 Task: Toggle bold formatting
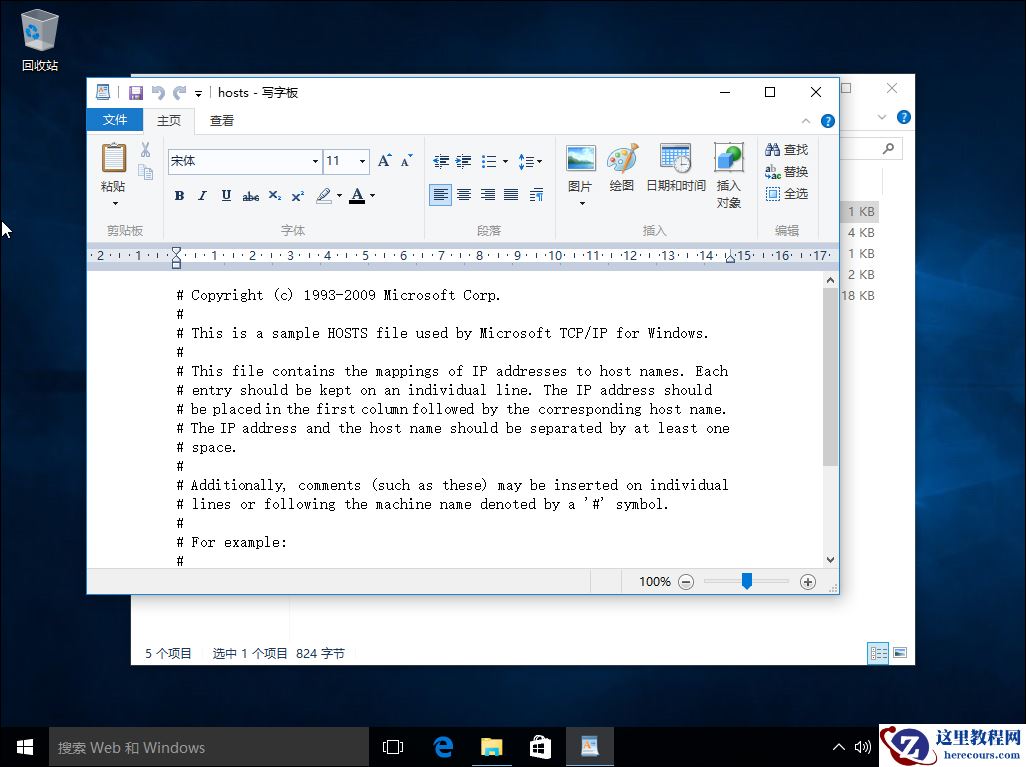point(179,195)
